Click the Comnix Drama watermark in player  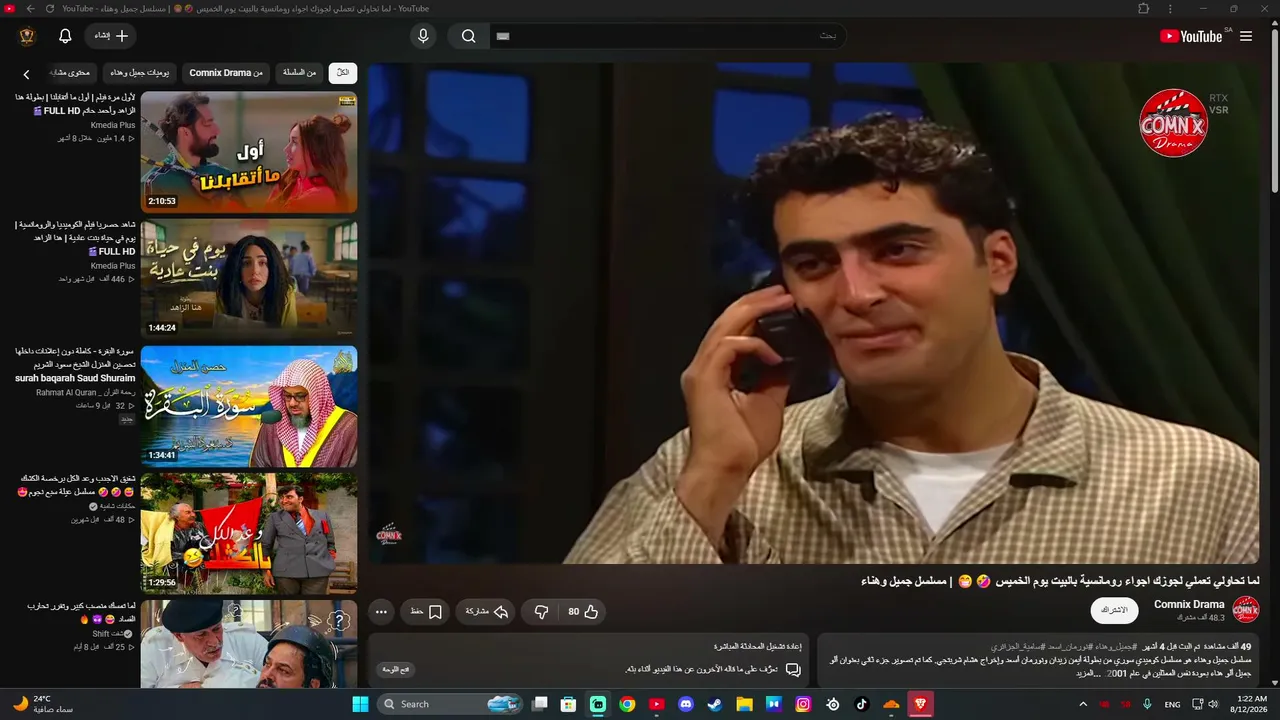pyautogui.click(x=1174, y=122)
